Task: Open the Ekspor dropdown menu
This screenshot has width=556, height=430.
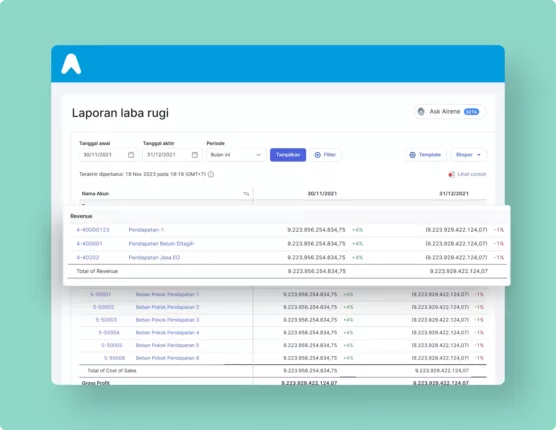Action: [x=468, y=155]
